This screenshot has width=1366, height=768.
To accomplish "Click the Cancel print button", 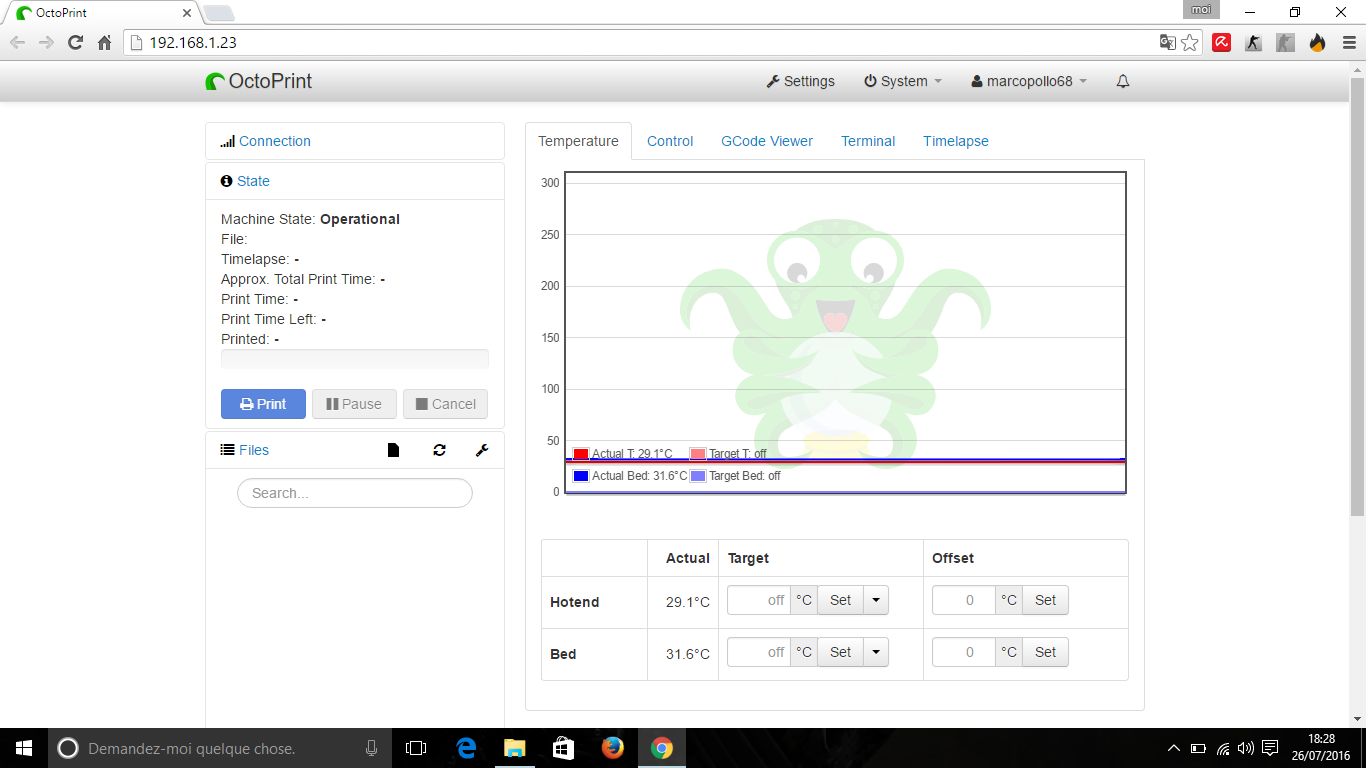I will tap(446, 404).
